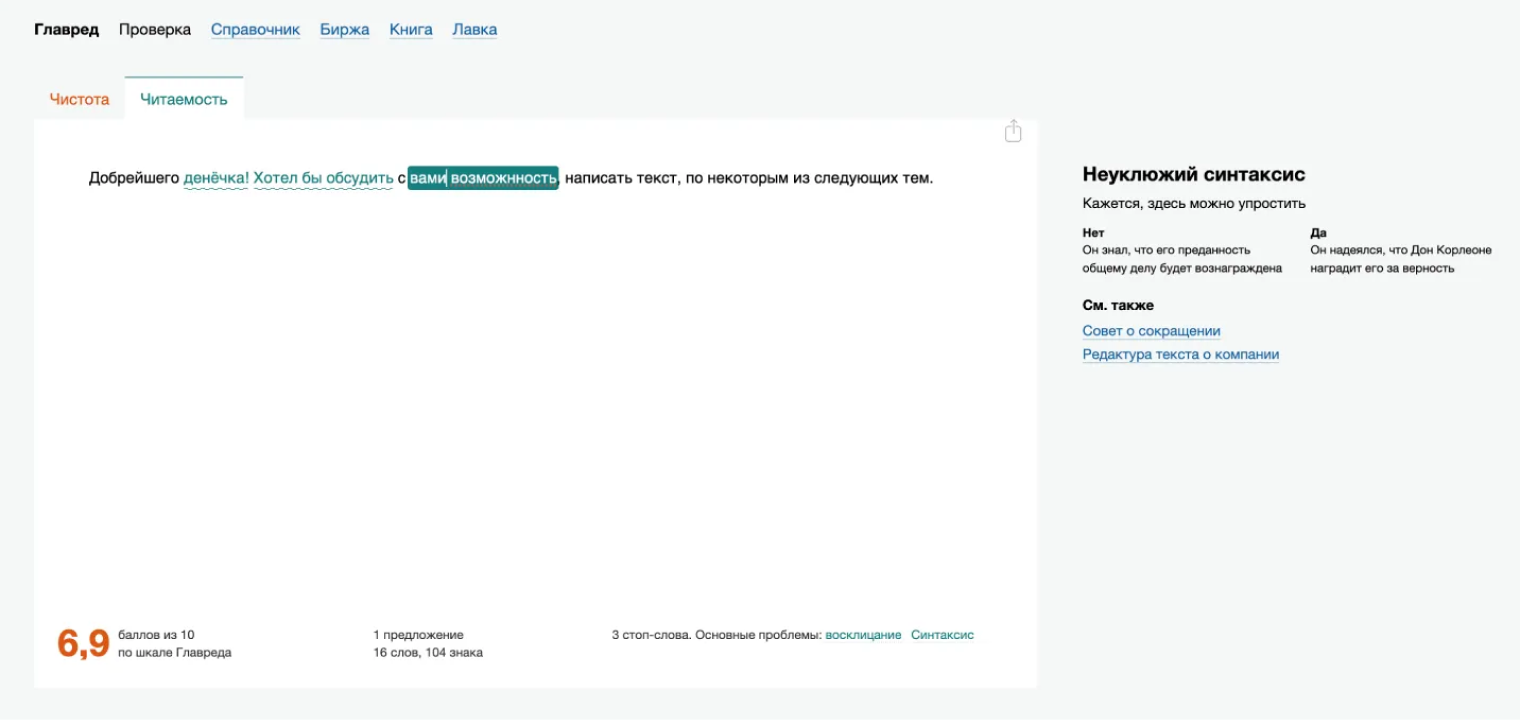
Task: Open the Главред home link
Action: [x=67, y=29]
